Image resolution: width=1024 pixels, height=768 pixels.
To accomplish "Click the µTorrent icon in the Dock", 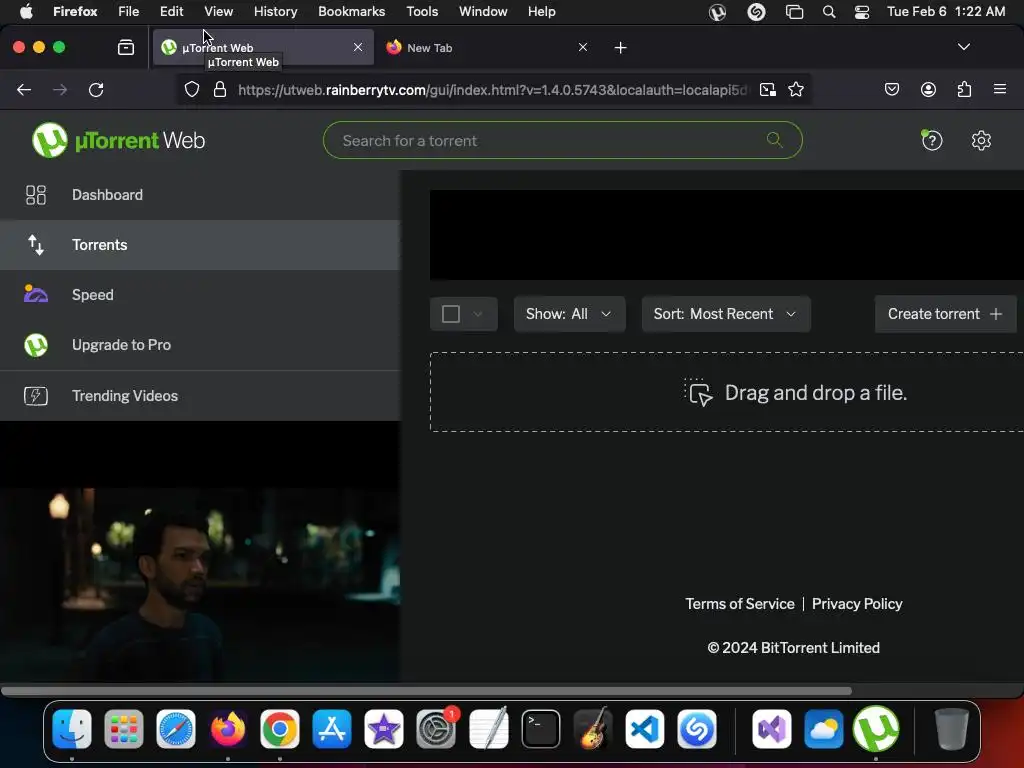I will tap(876, 729).
